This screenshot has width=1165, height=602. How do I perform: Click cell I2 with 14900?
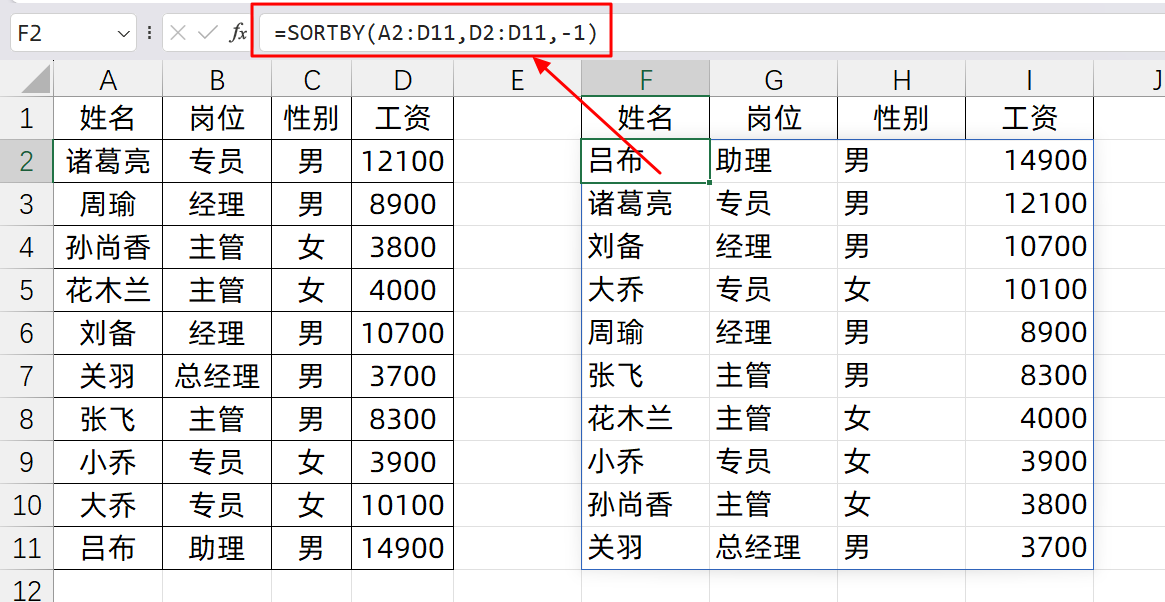tap(1030, 161)
